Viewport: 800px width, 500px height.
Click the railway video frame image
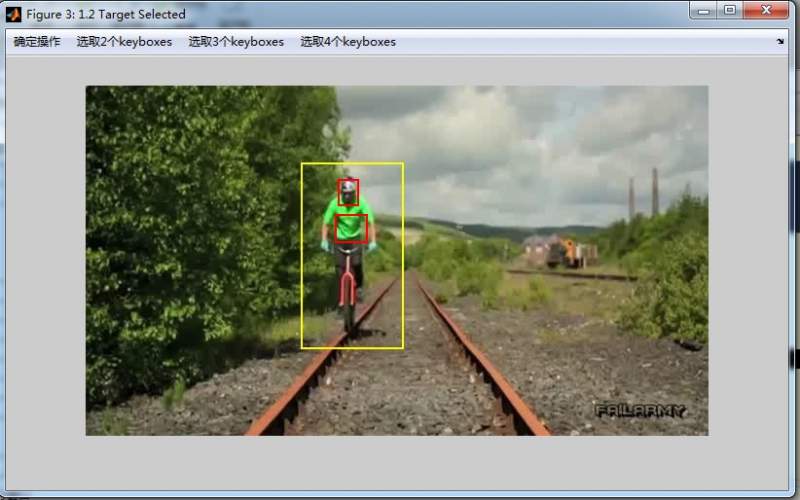(397, 261)
